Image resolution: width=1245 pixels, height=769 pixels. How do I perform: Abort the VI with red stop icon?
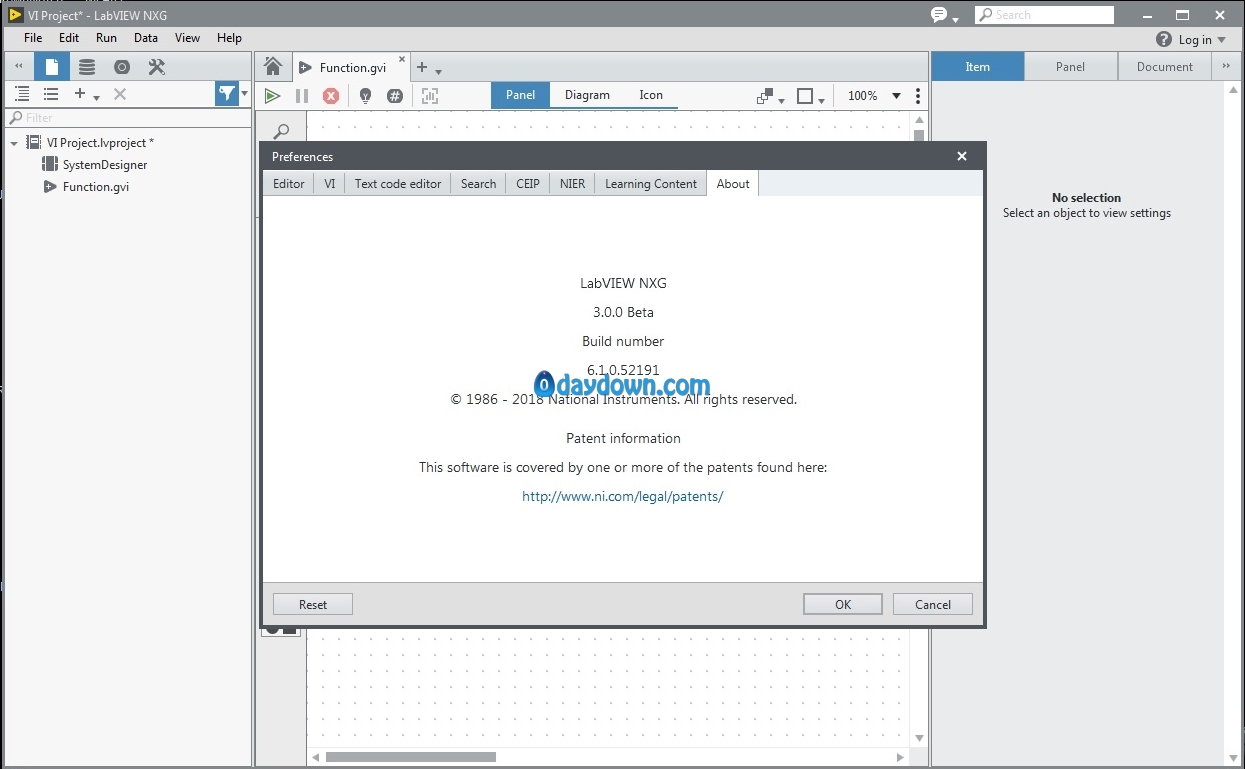(x=331, y=96)
